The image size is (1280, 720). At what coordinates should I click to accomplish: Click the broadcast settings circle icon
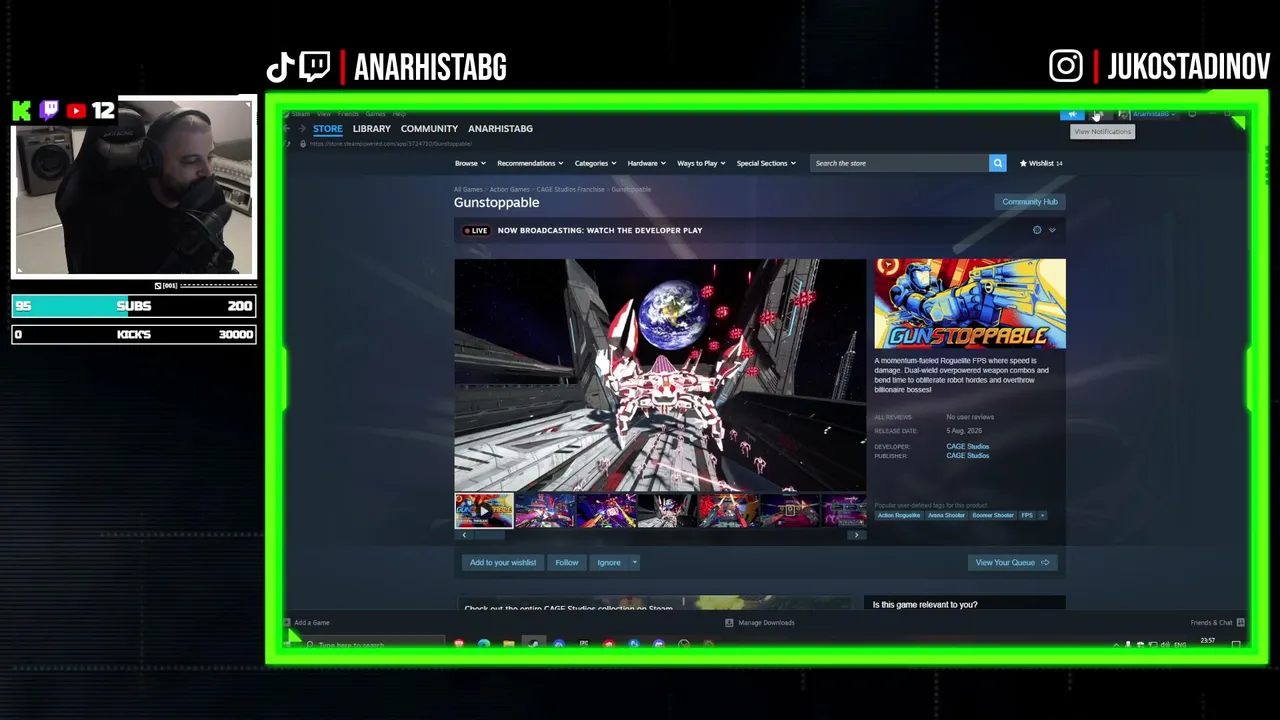[1037, 230]
